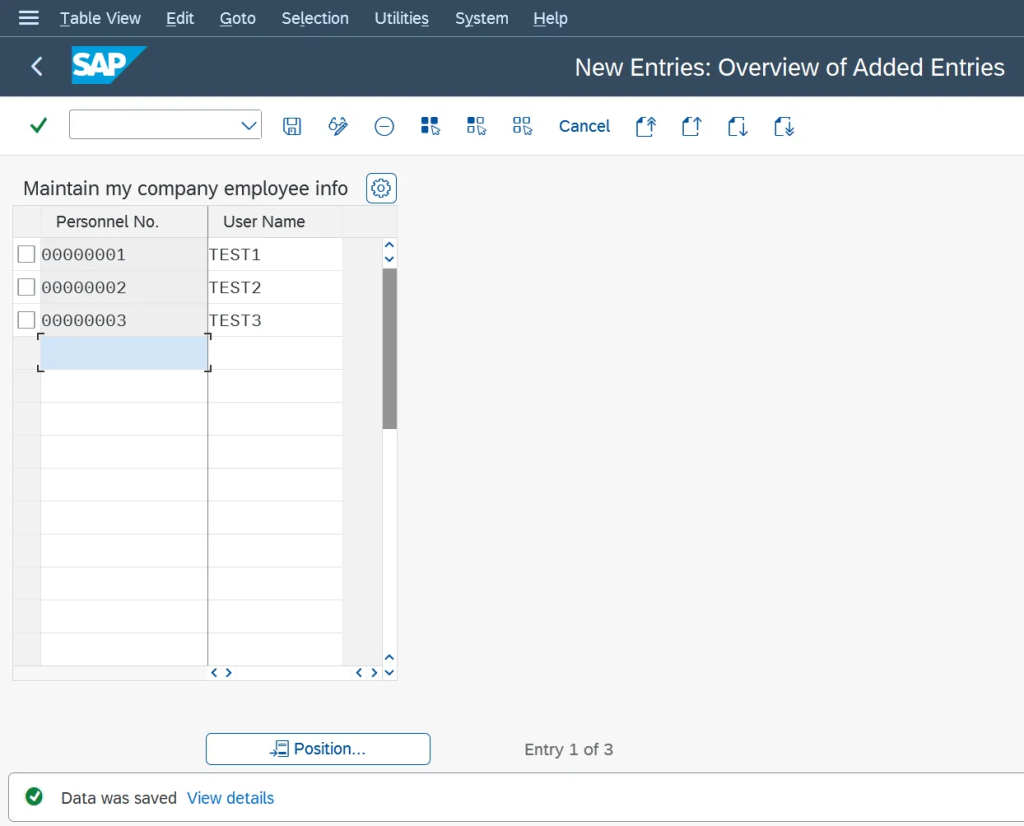Open the Table View menu
The height and width of the screenshot is (826, 1024).
click(100, 17)
